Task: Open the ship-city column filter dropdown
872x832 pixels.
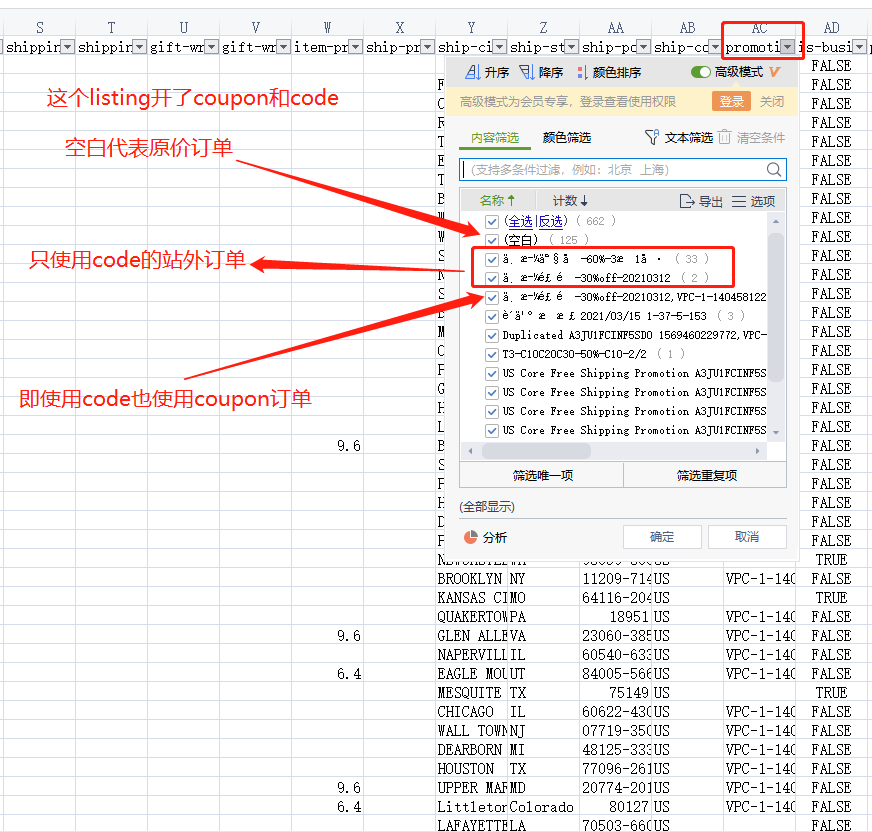Action: point(500,47)
